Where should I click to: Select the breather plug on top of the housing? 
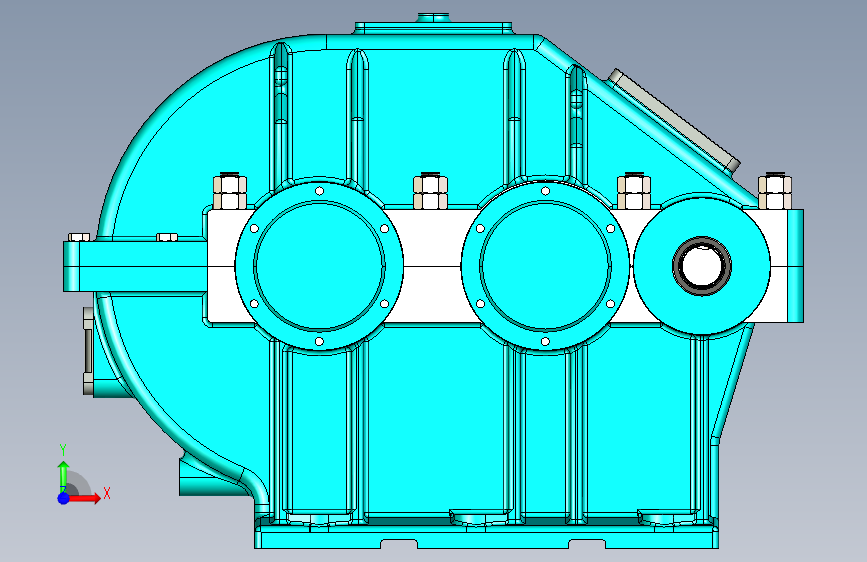(x=434, y=18)
